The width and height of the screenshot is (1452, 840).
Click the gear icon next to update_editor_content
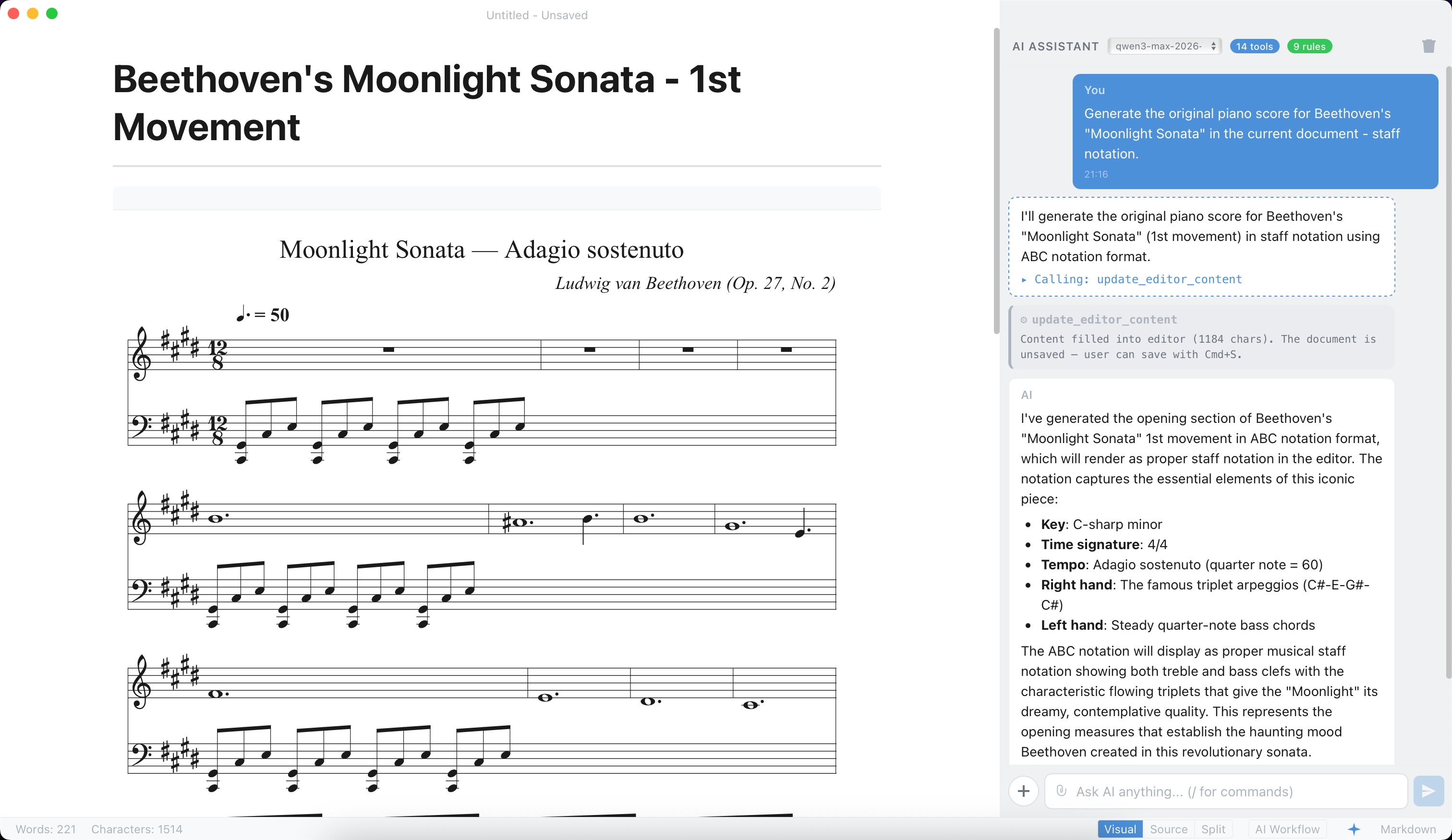pyautogui.click(x=1024, y=320)
